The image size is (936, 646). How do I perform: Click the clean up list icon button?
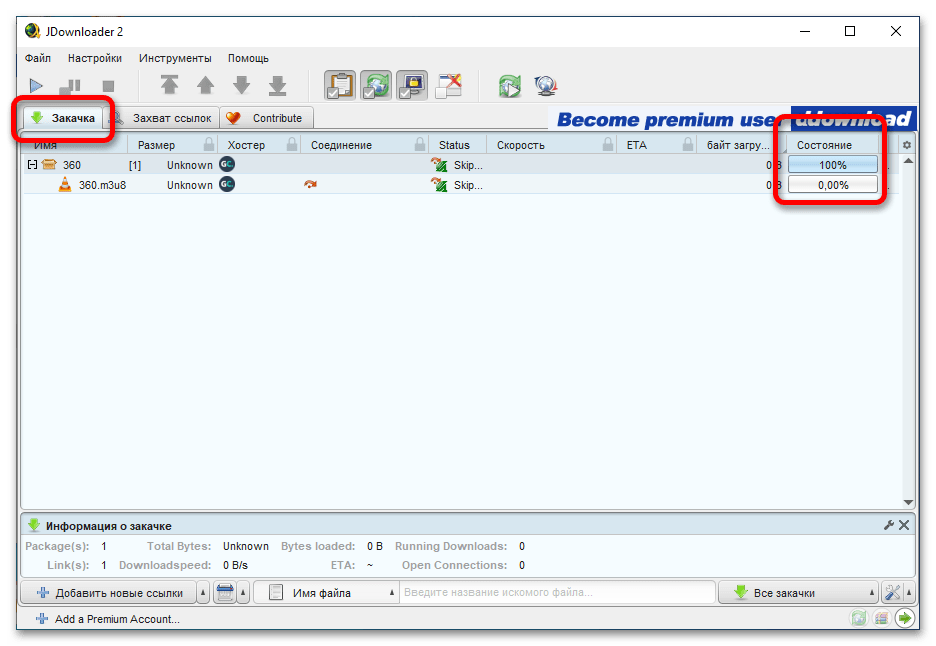click(225, 593)
